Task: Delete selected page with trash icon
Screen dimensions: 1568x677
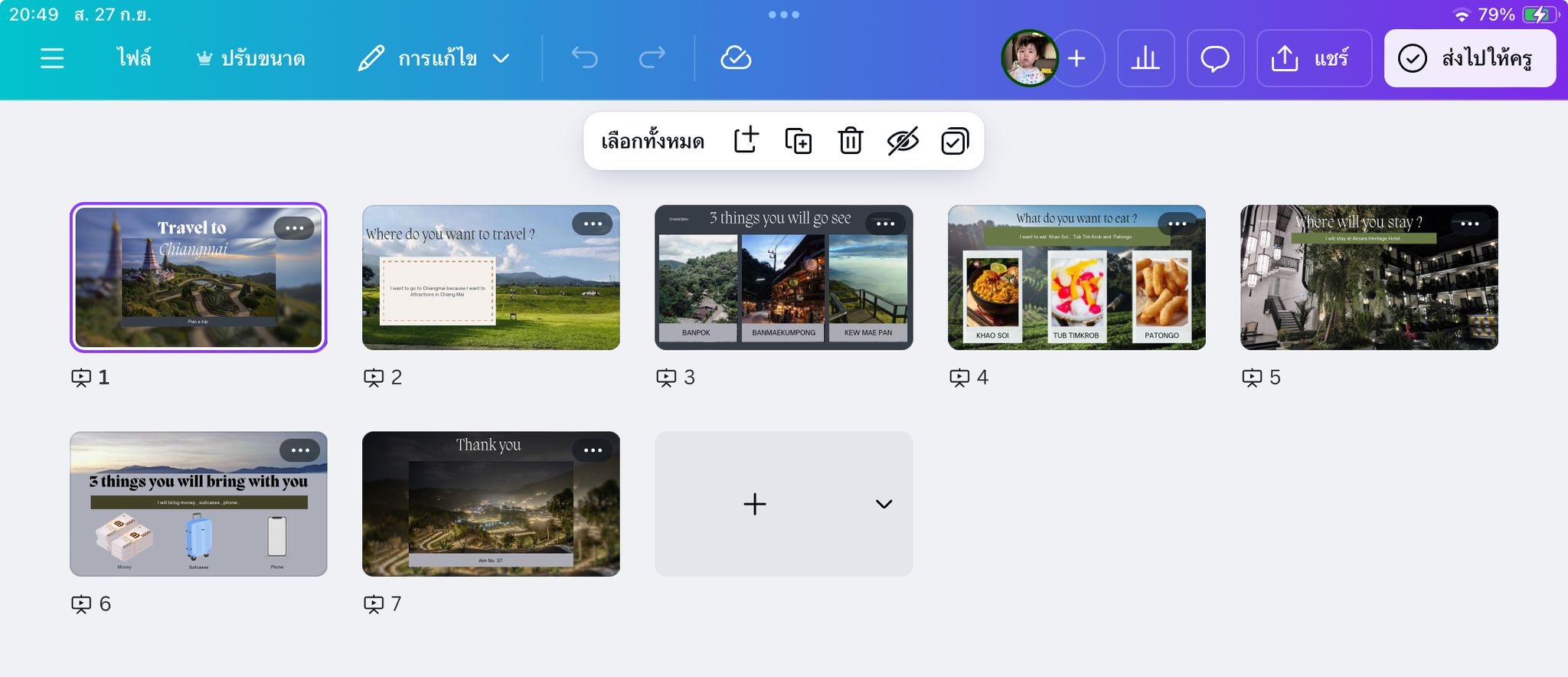Action: 850,141
